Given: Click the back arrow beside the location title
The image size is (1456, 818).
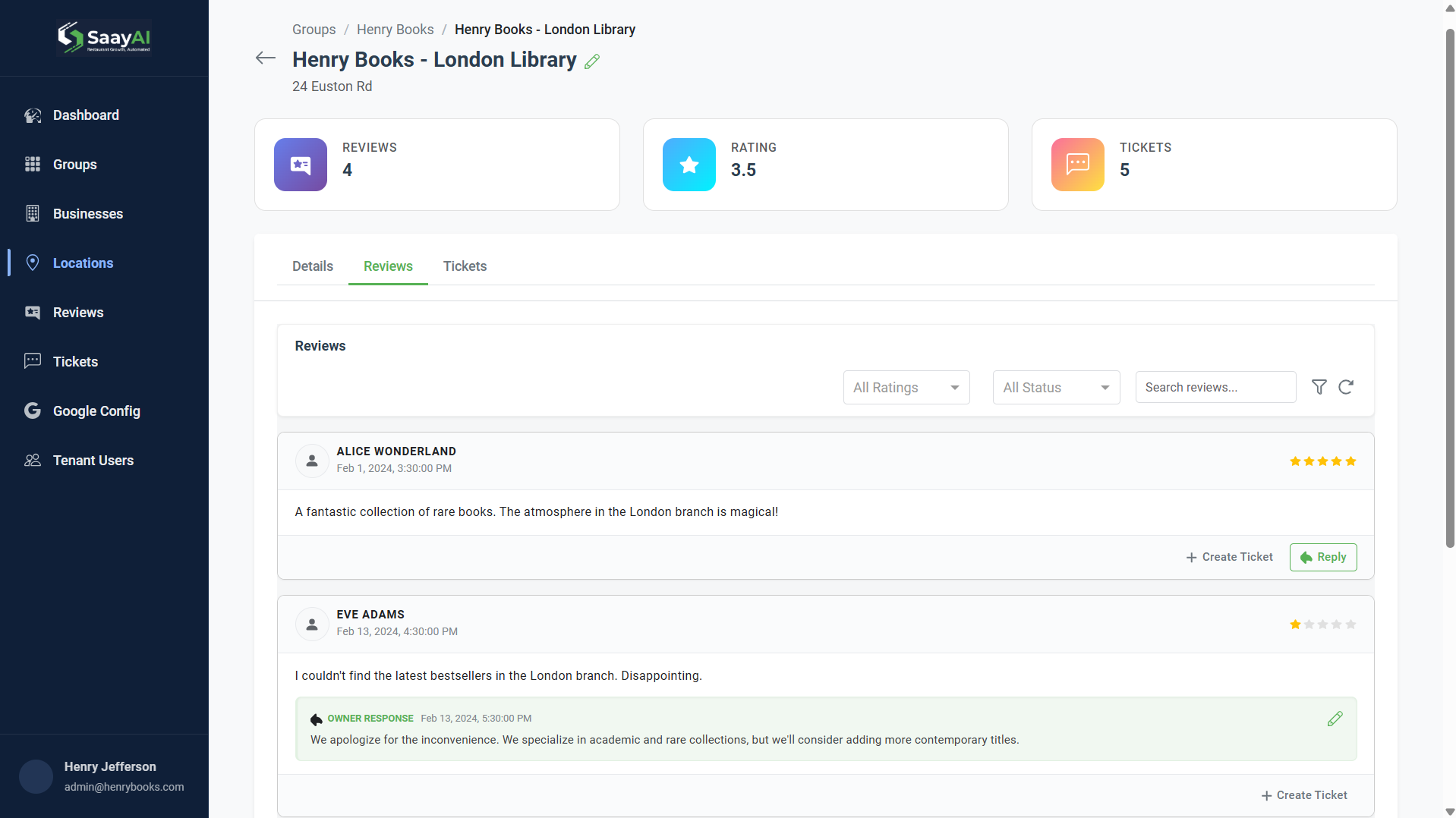Looking at the screenshot, I should click(x=265, y=58).
